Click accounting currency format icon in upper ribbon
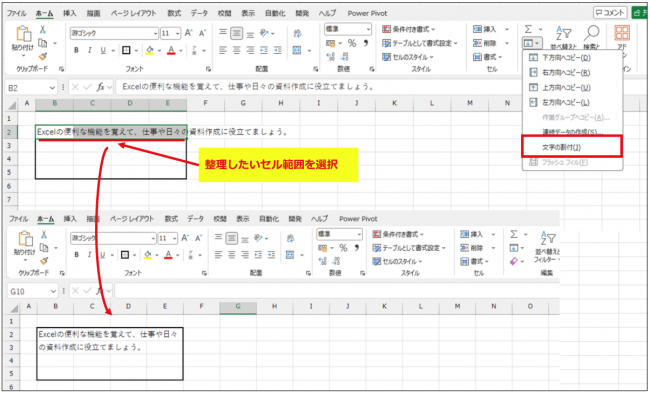The width and height of the screenshot is (650, 393). click(330, 43)
